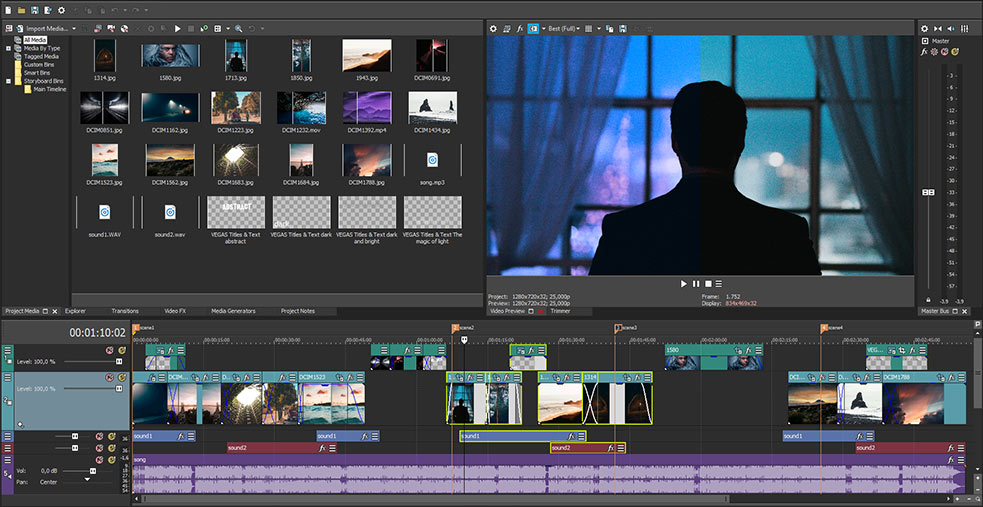Switch to the Explorer tab

[75, 311]
